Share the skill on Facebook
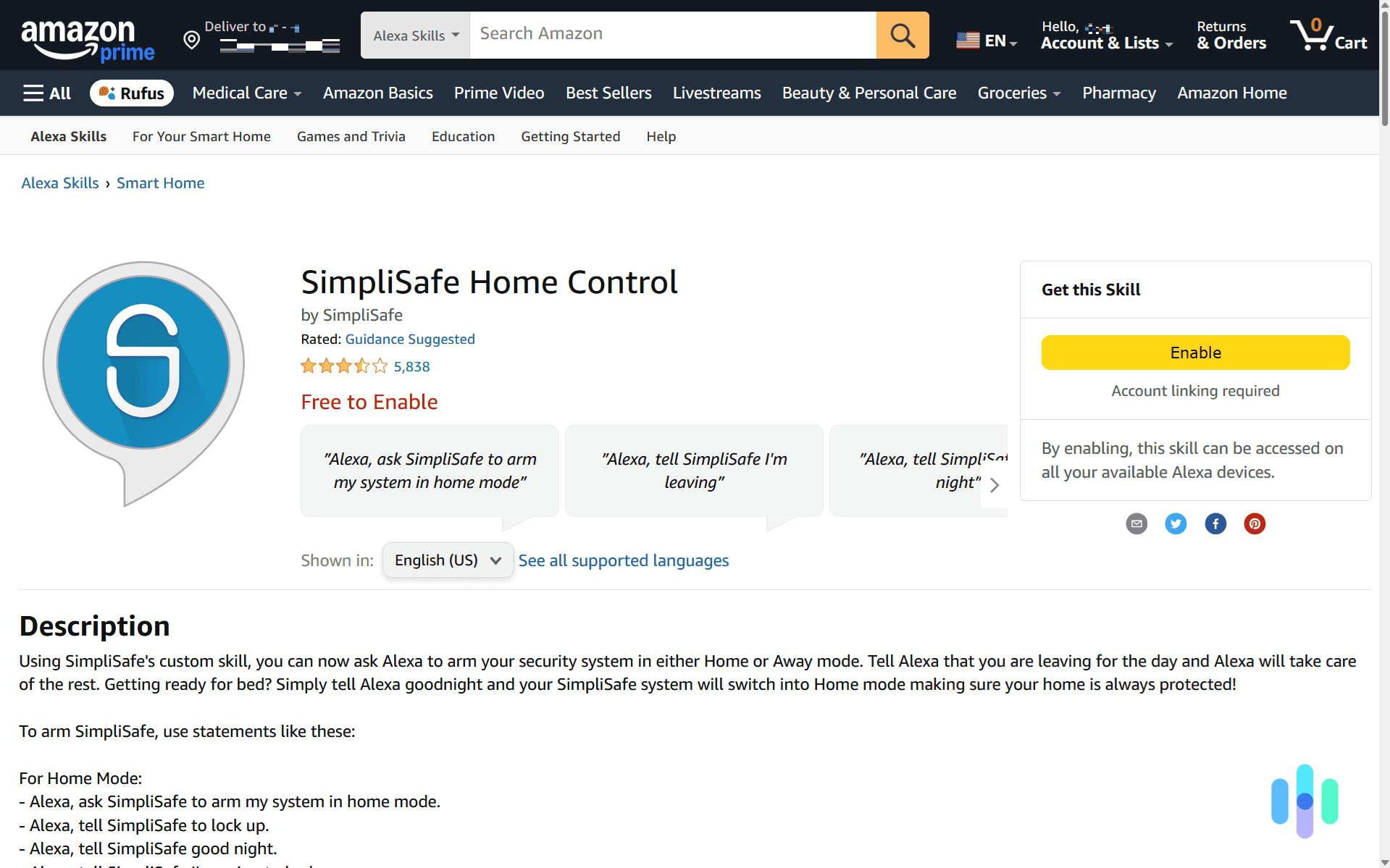 click(1215, 523)
